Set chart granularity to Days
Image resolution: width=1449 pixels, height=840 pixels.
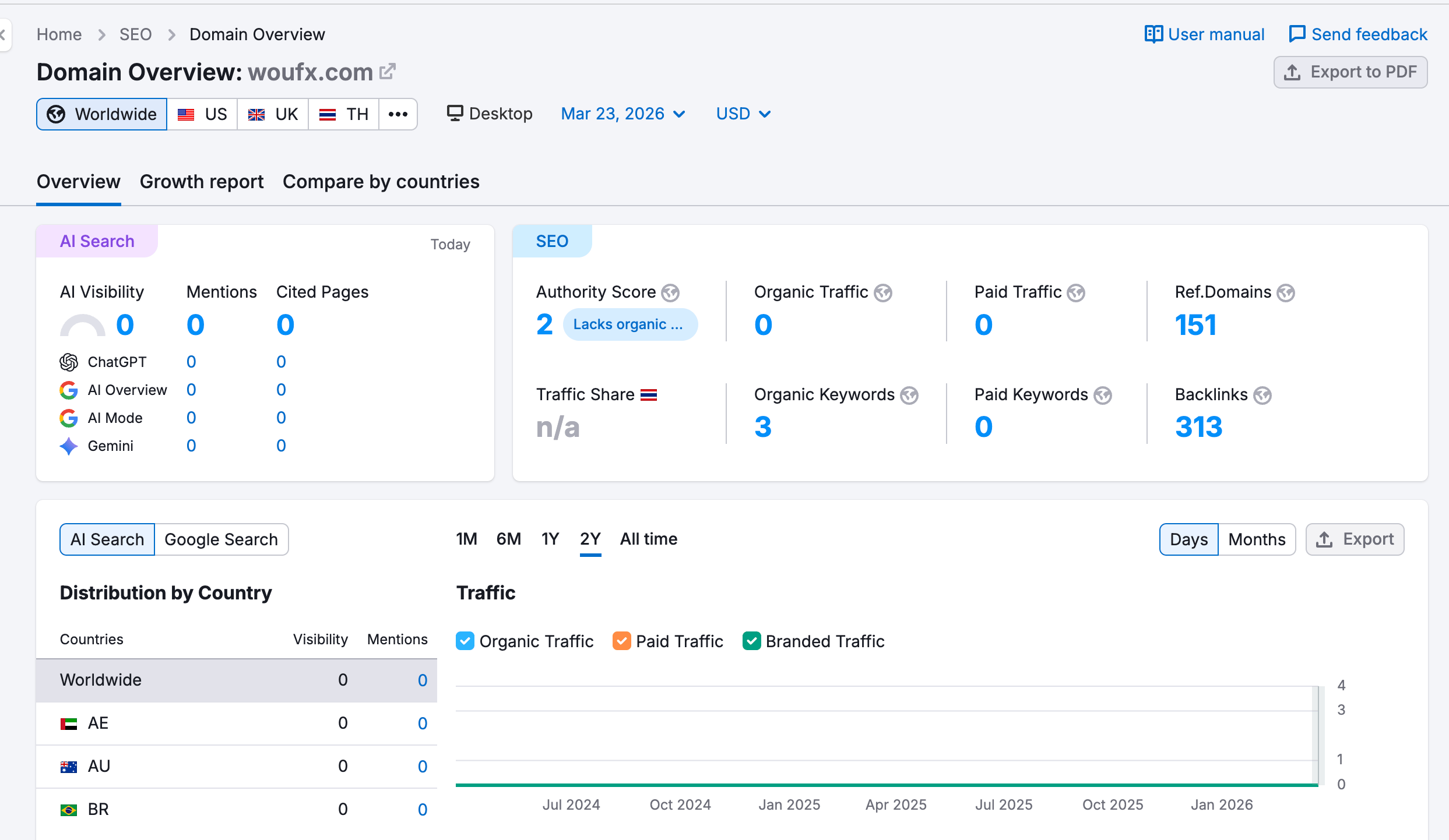click(x=1189, y=539)
